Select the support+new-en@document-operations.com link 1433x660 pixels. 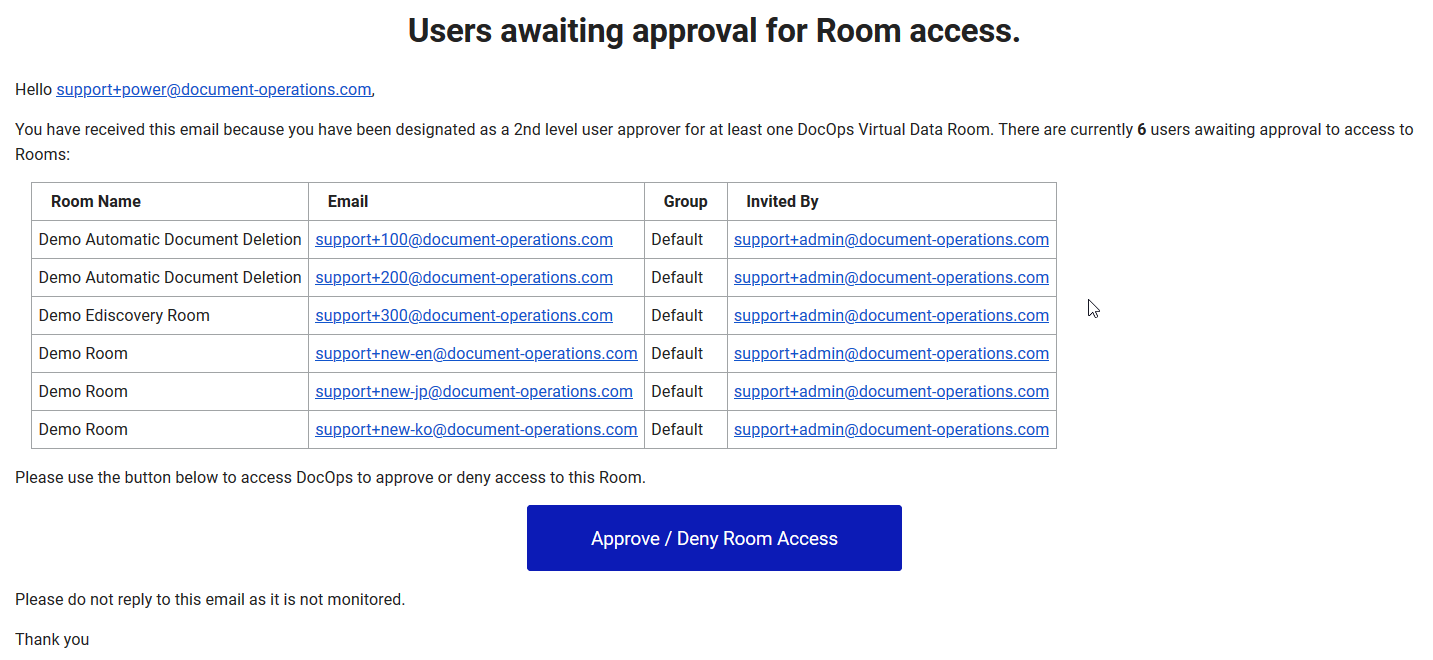[x=476, y=353]
